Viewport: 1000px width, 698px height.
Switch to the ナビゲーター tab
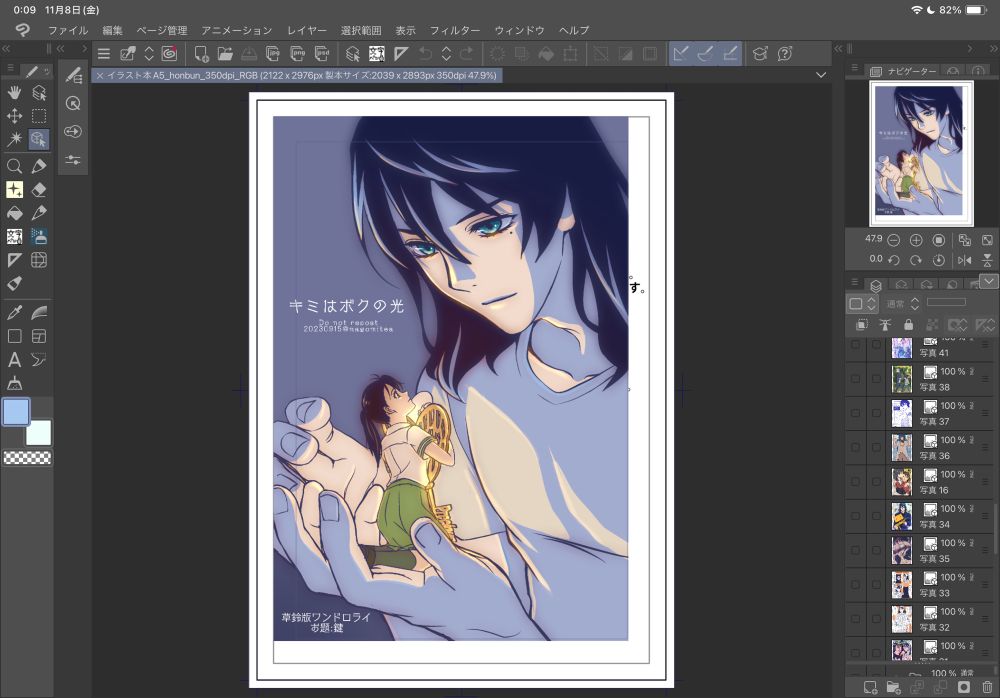click(904, 71)
